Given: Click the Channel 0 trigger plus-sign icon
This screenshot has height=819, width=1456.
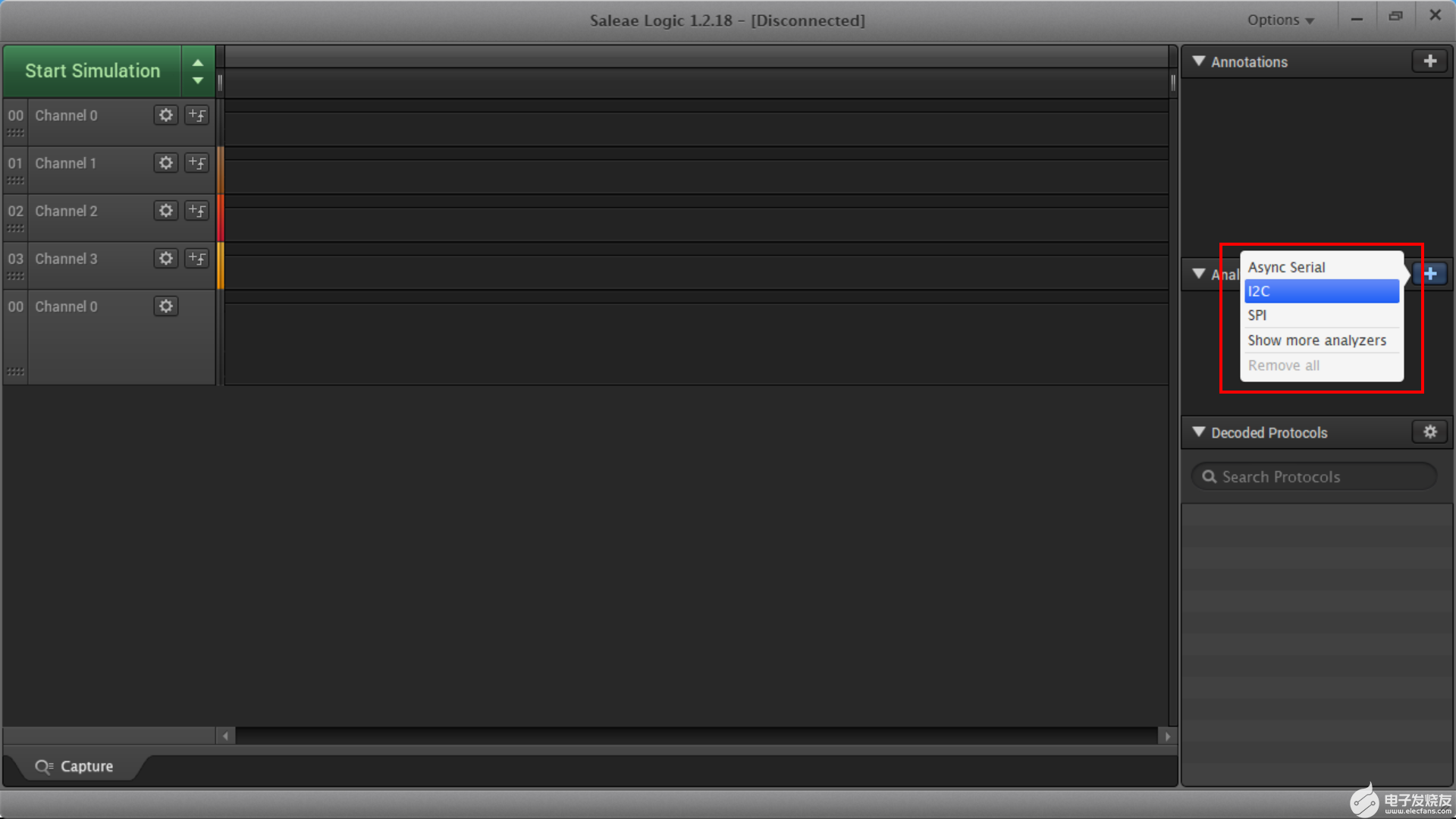Looking at the screenshot, I should 196,115.
